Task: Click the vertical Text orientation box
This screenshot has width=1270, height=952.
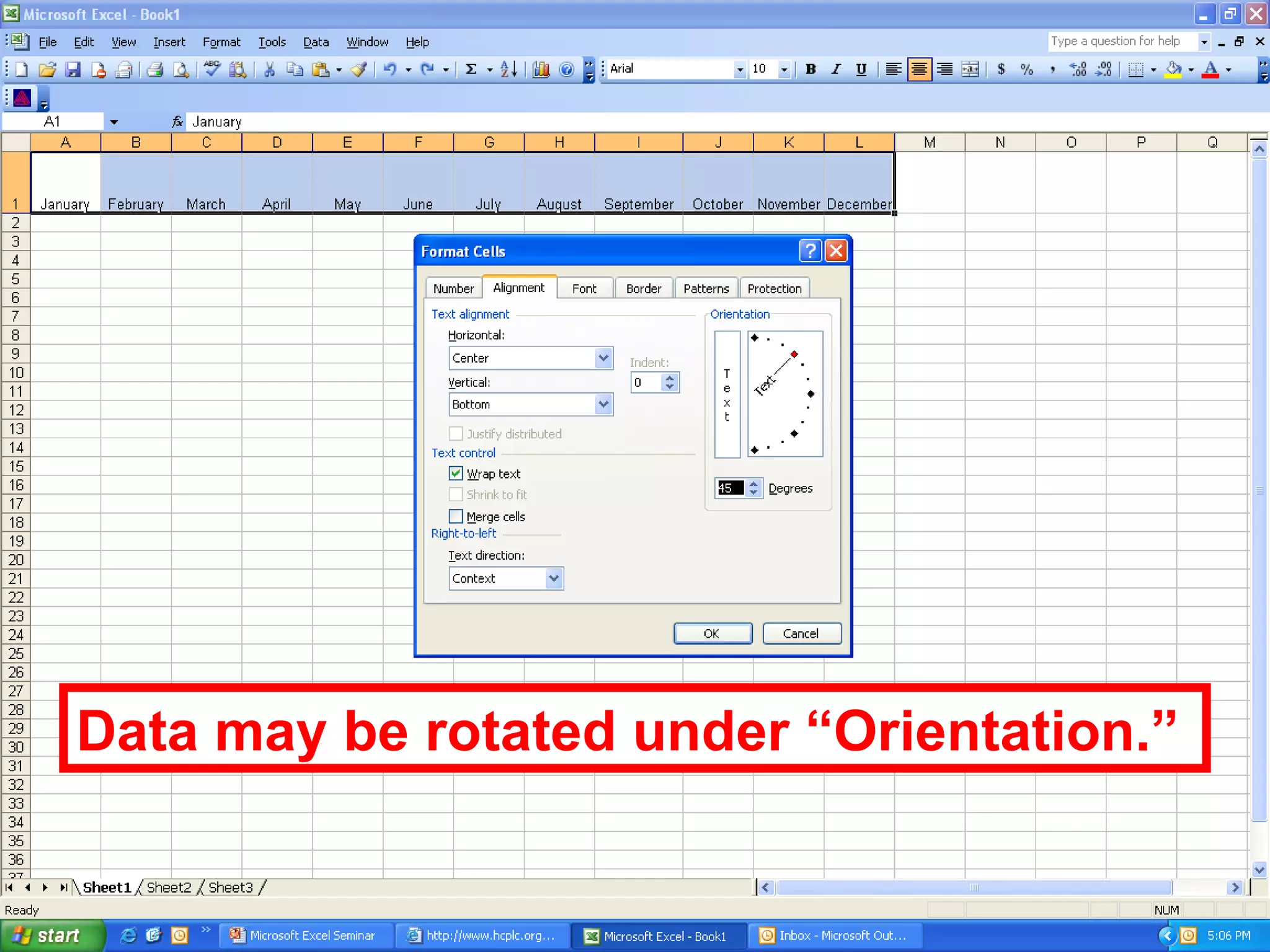Action: coord(727,395)
